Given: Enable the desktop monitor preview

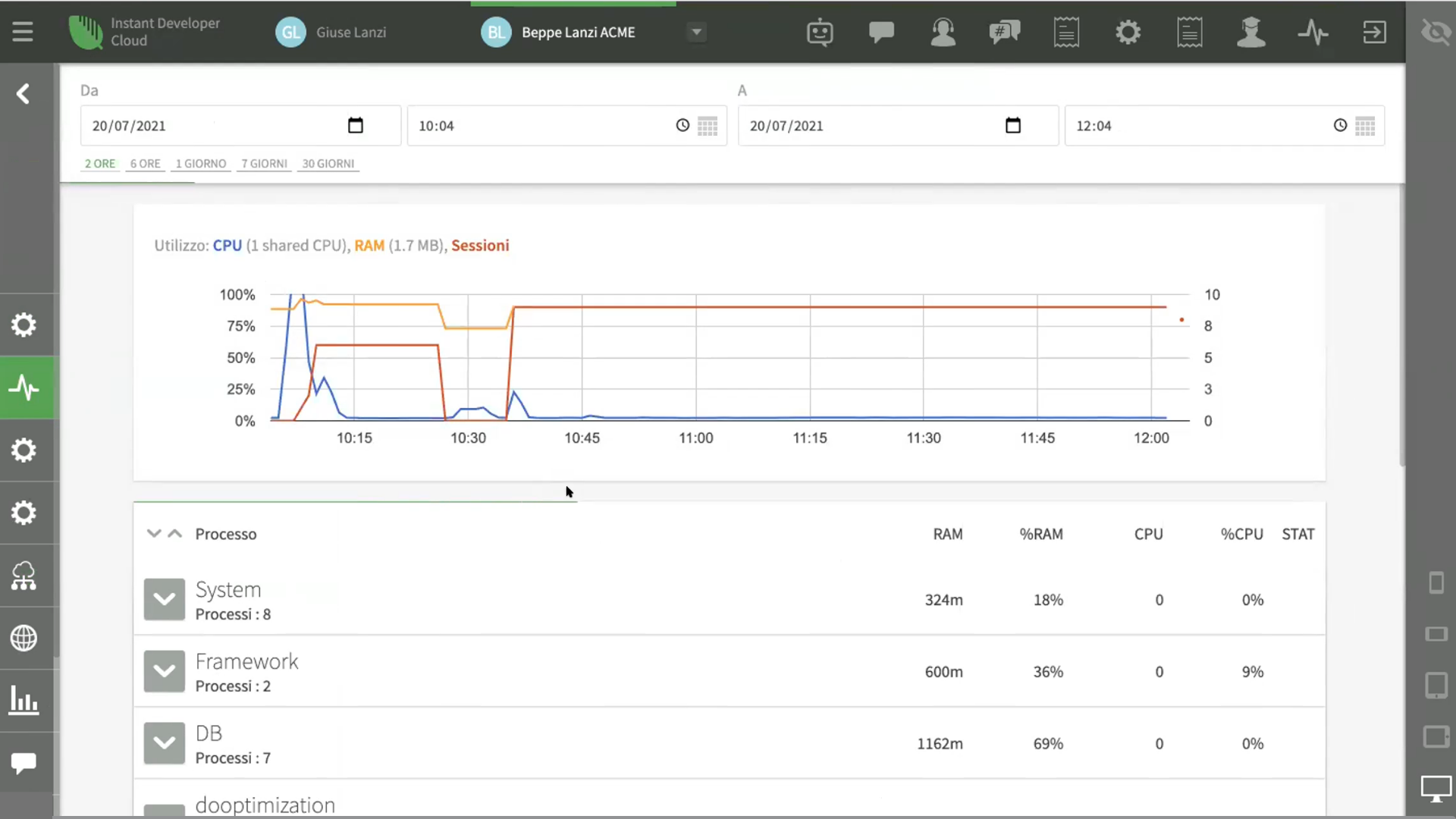Looking at the screenshot, I should (x=1437, y=789).
